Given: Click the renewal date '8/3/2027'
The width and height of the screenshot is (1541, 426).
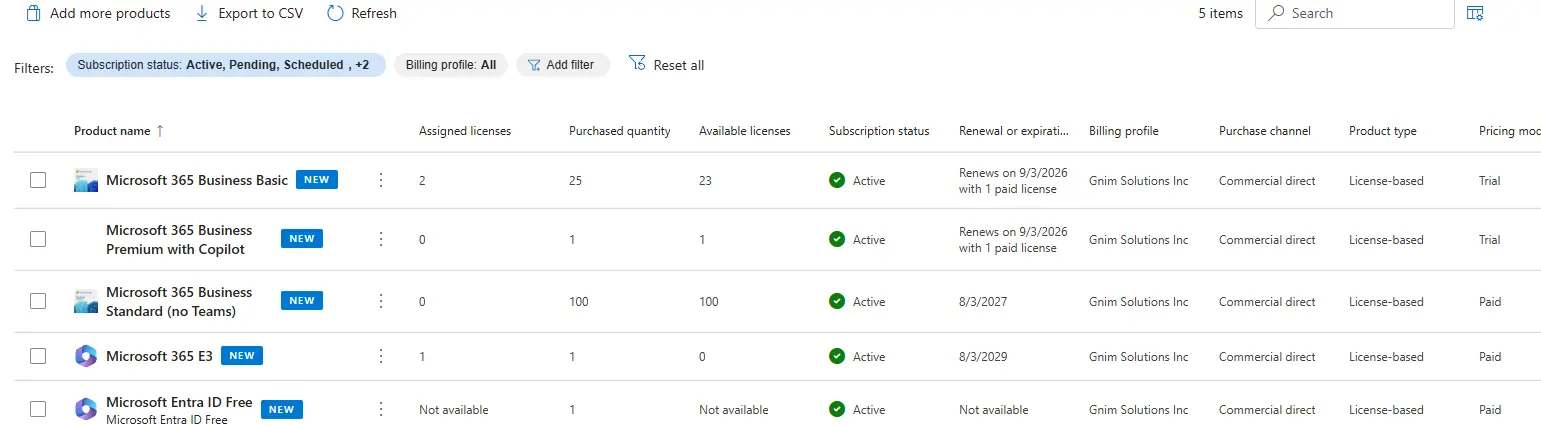Looking at the screenshot, I should click(x=981, y=301).
